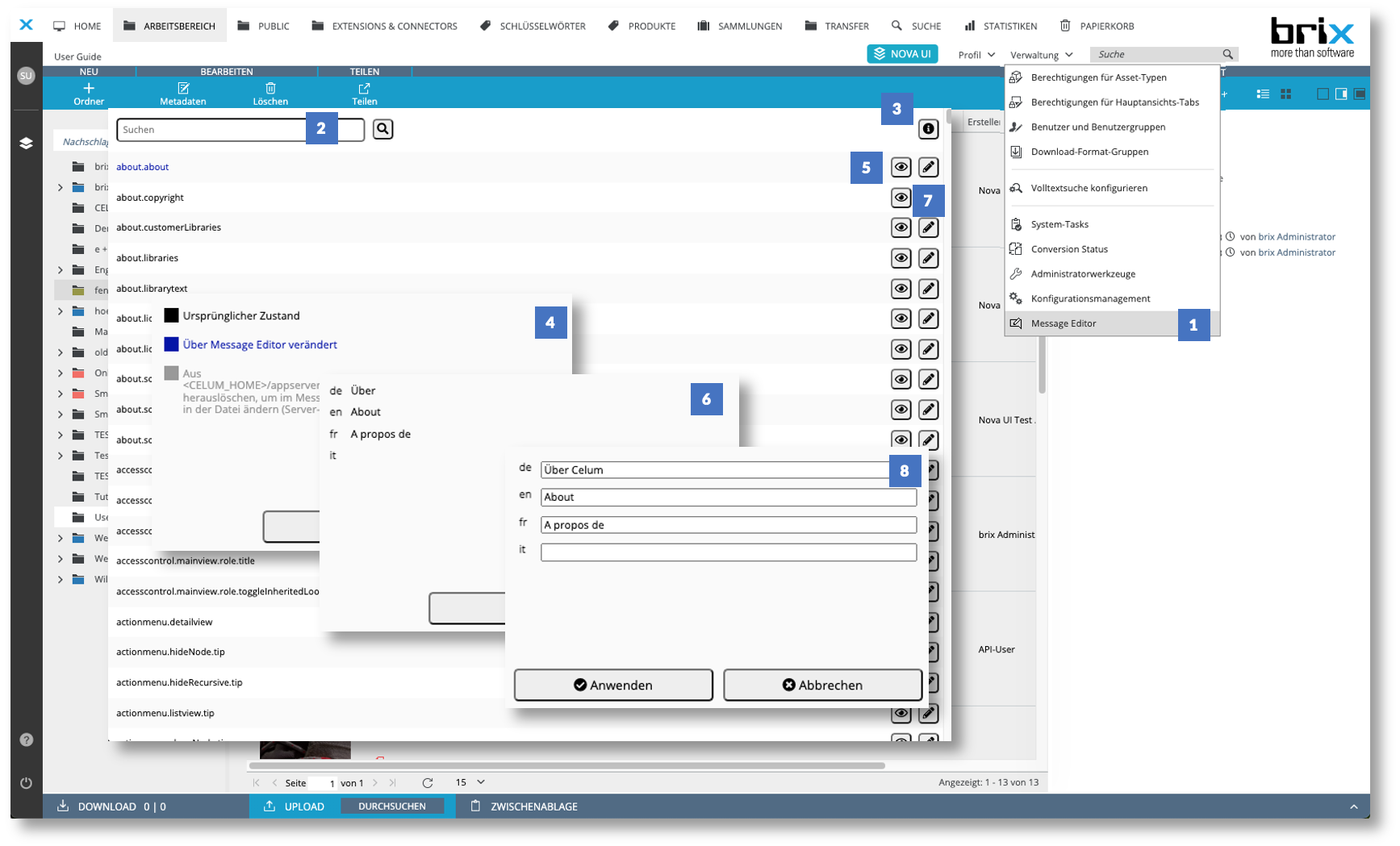This screenshot has height=846, width=1400.
Task: Click the layers icon in left sidebar
Action: pyautogui.click(x=26, y=143)
